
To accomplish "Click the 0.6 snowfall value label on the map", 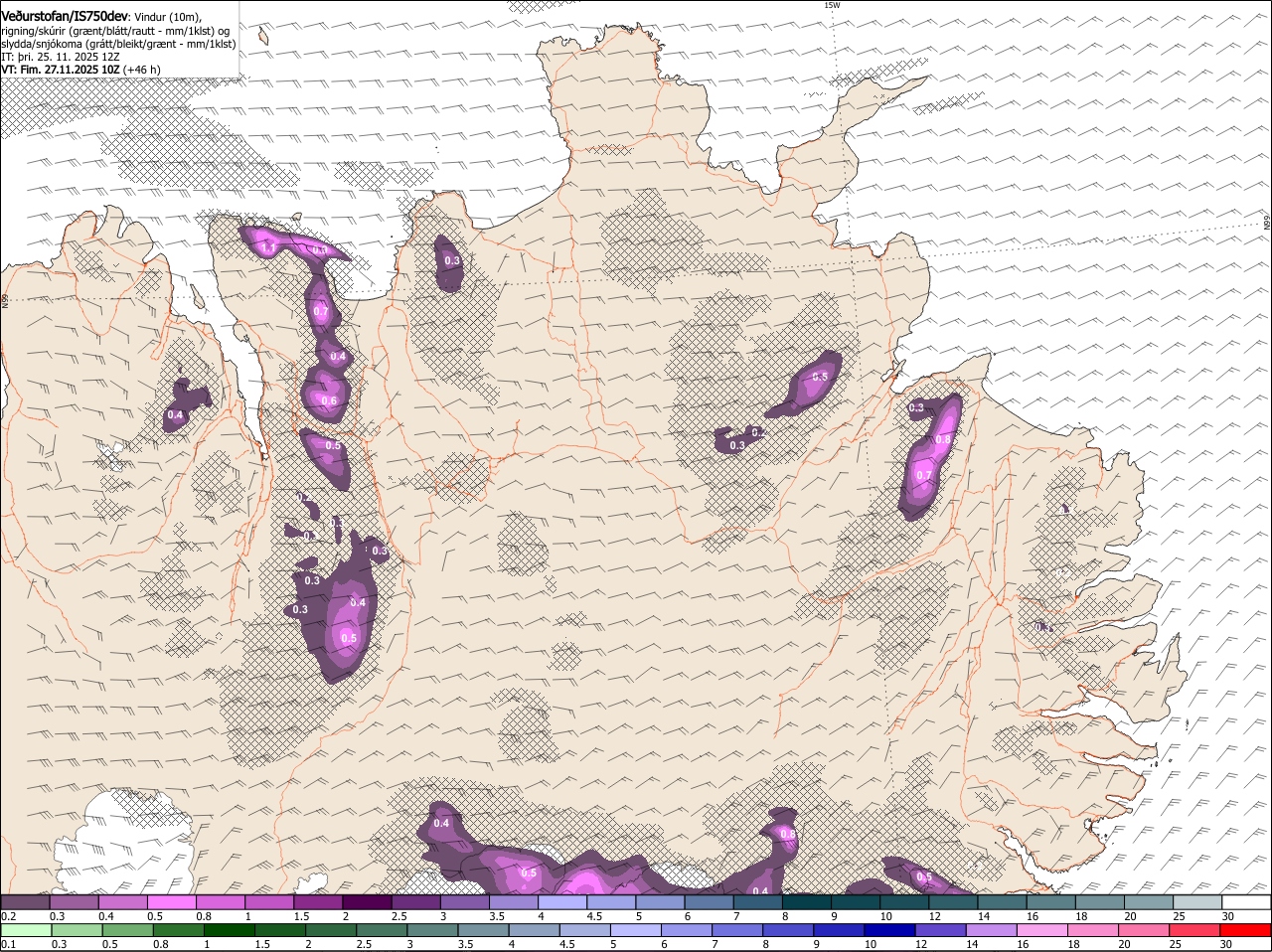I will click(x=330, y=401).
